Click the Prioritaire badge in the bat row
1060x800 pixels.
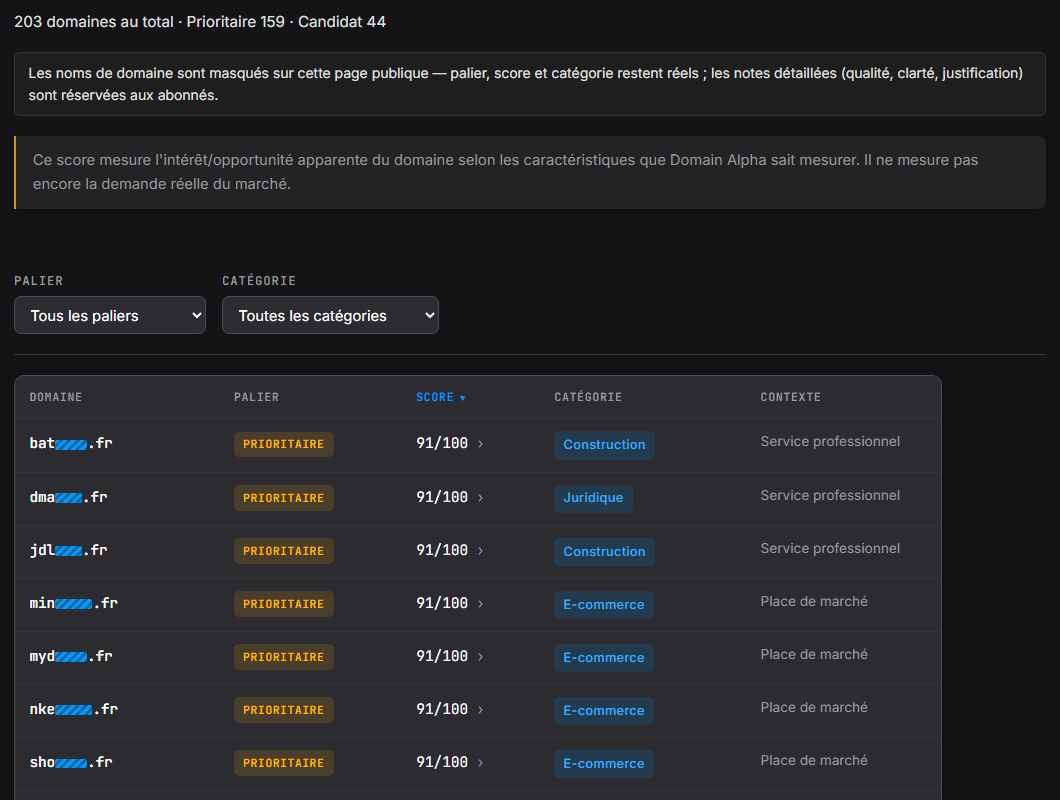pos(284,444)
